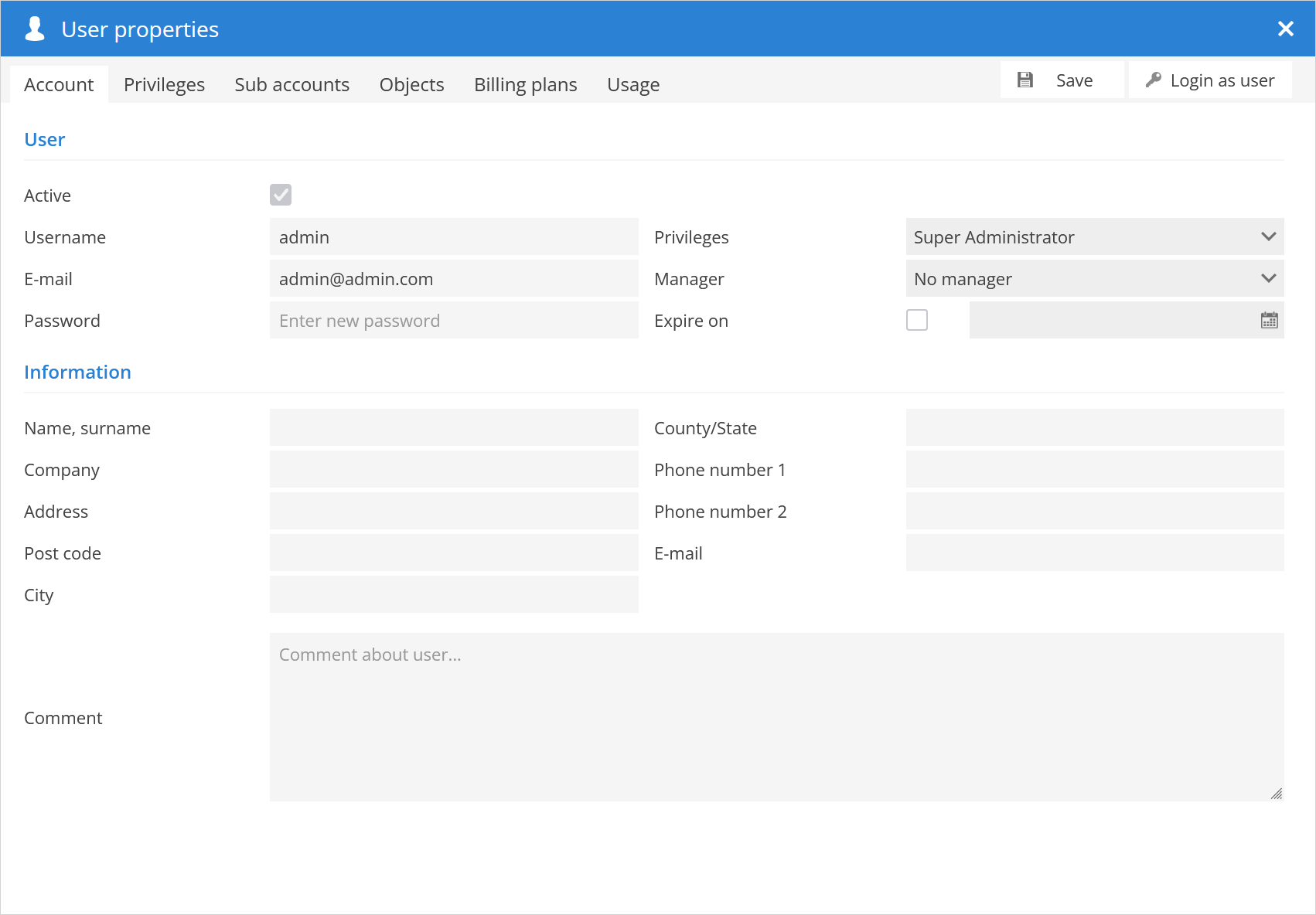The height and width of the screenshot is (915, 1316).
Task: Open the Sub accounts tab
Action: [291, 84]
